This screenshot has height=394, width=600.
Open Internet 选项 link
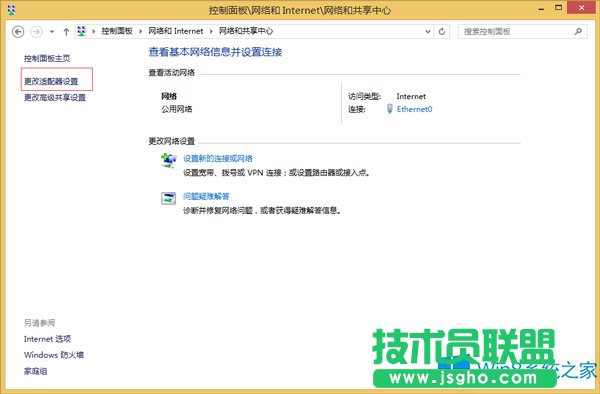coord(47,339)
